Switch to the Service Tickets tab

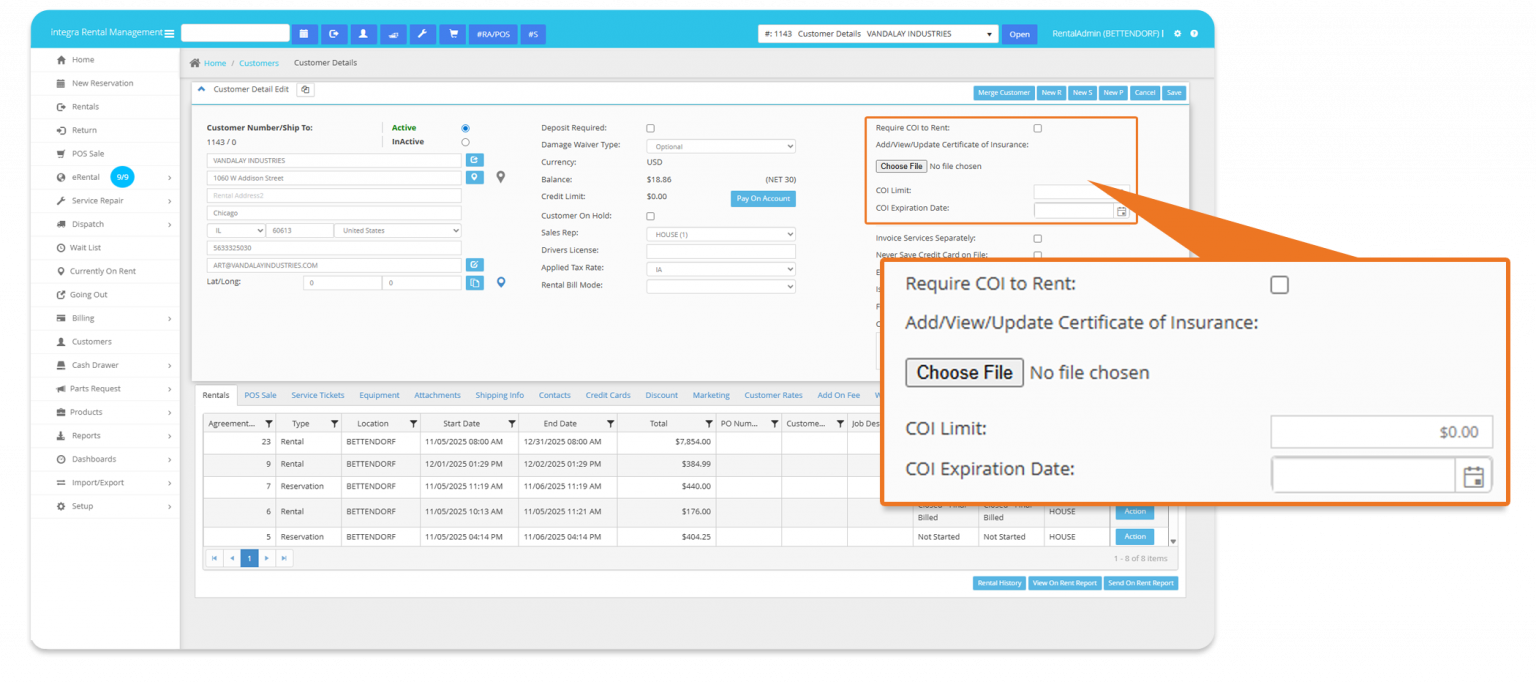point(317,395)
